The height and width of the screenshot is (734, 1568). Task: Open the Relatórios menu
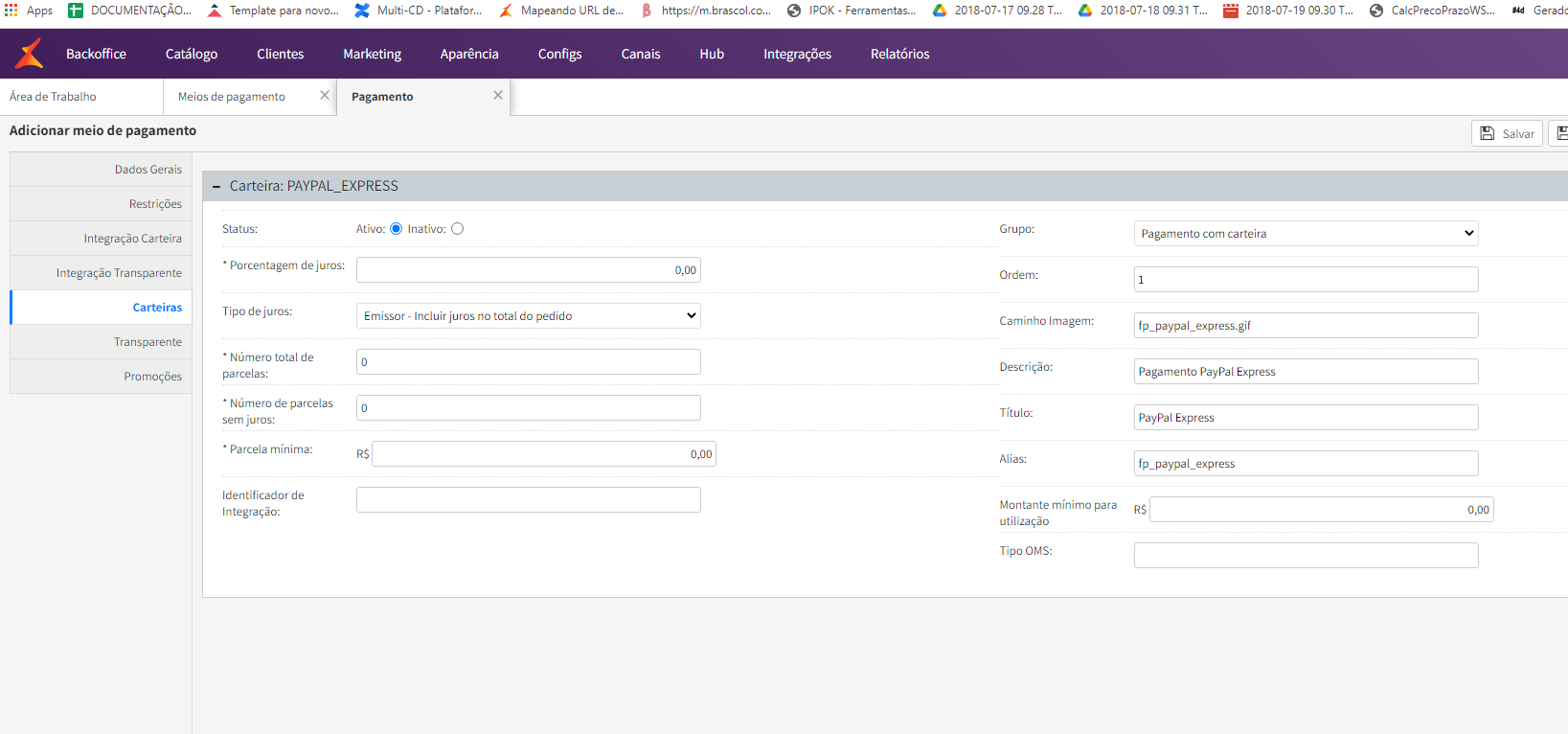pos(900,54)
